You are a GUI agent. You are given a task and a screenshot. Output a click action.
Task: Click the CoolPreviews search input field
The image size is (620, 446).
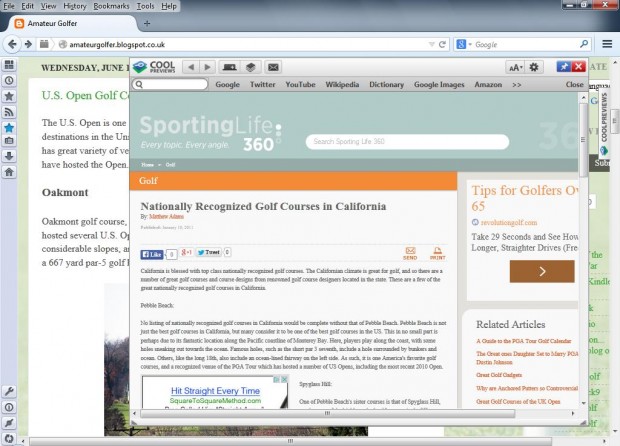(x=170, y=84)
